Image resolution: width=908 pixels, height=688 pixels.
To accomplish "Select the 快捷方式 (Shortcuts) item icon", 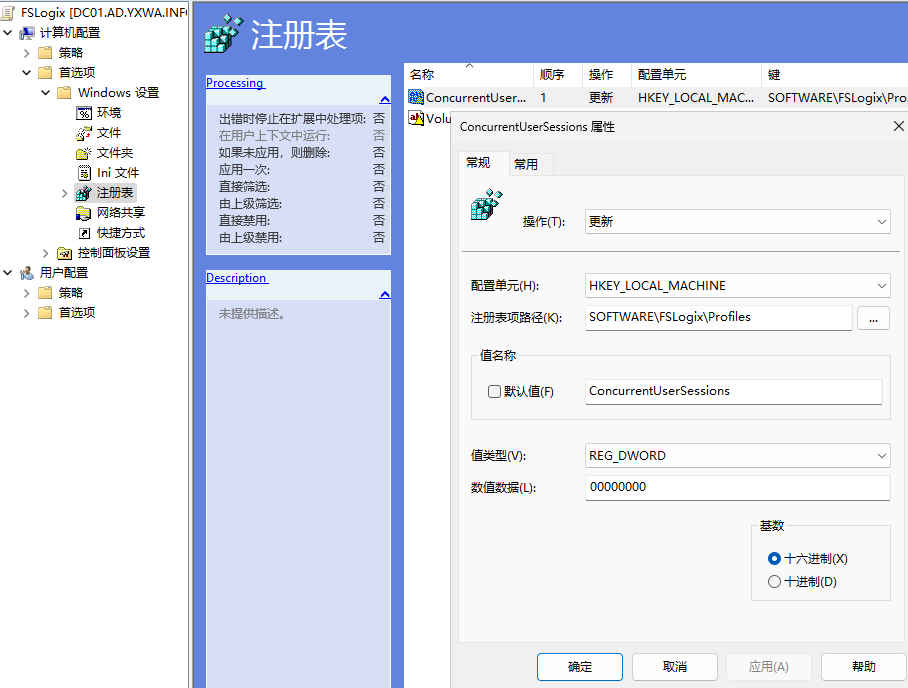I will click(85, 233).
